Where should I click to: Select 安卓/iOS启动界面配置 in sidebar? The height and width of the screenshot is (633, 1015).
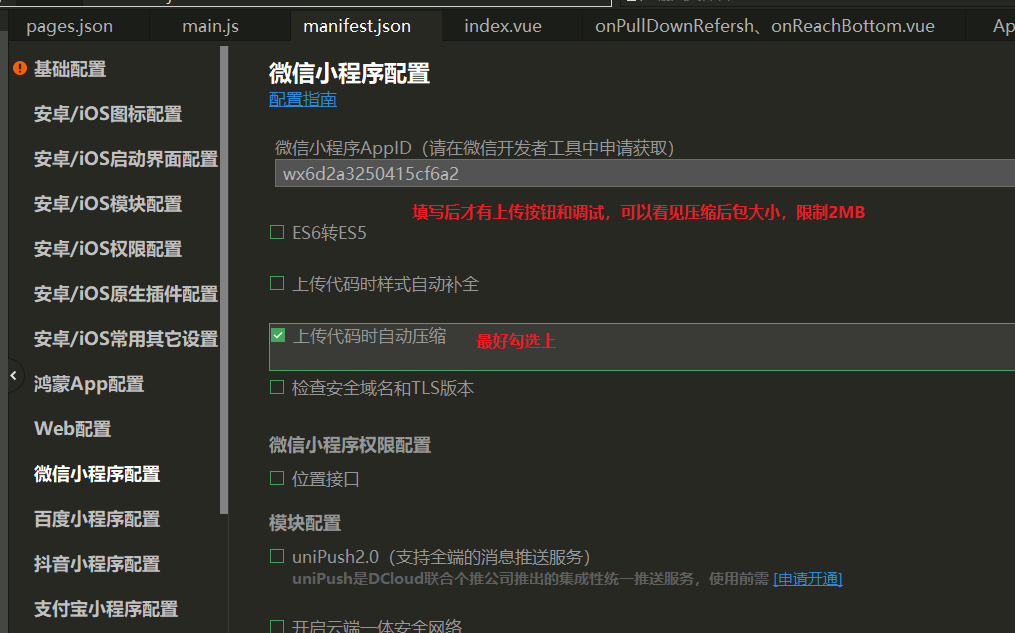pyautogui.click(x=126, y=159)
